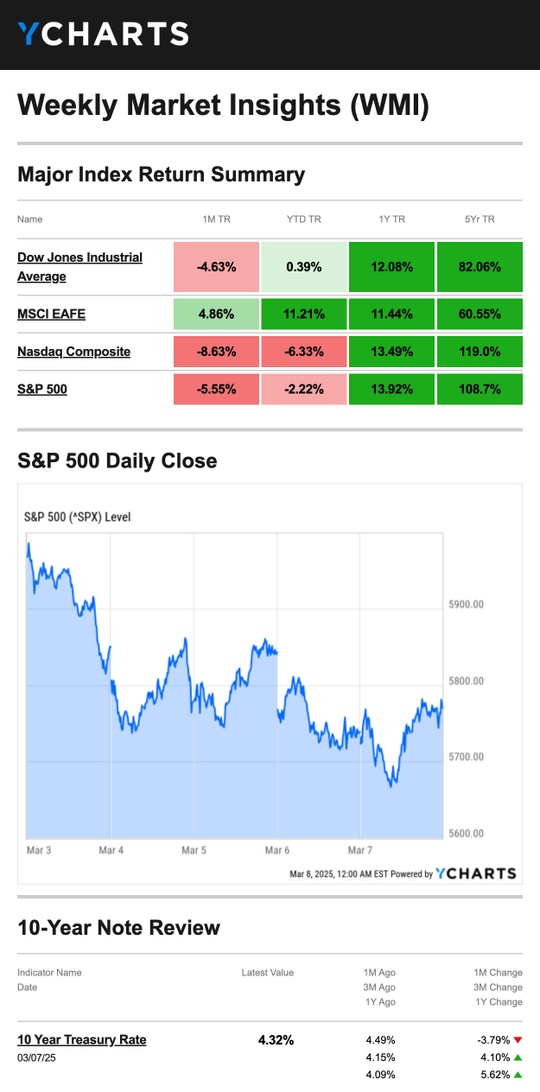Viewport: 540px width, 1092px height.
Task: Open the MSCI EAFE link
Action: tap(52, 314)
